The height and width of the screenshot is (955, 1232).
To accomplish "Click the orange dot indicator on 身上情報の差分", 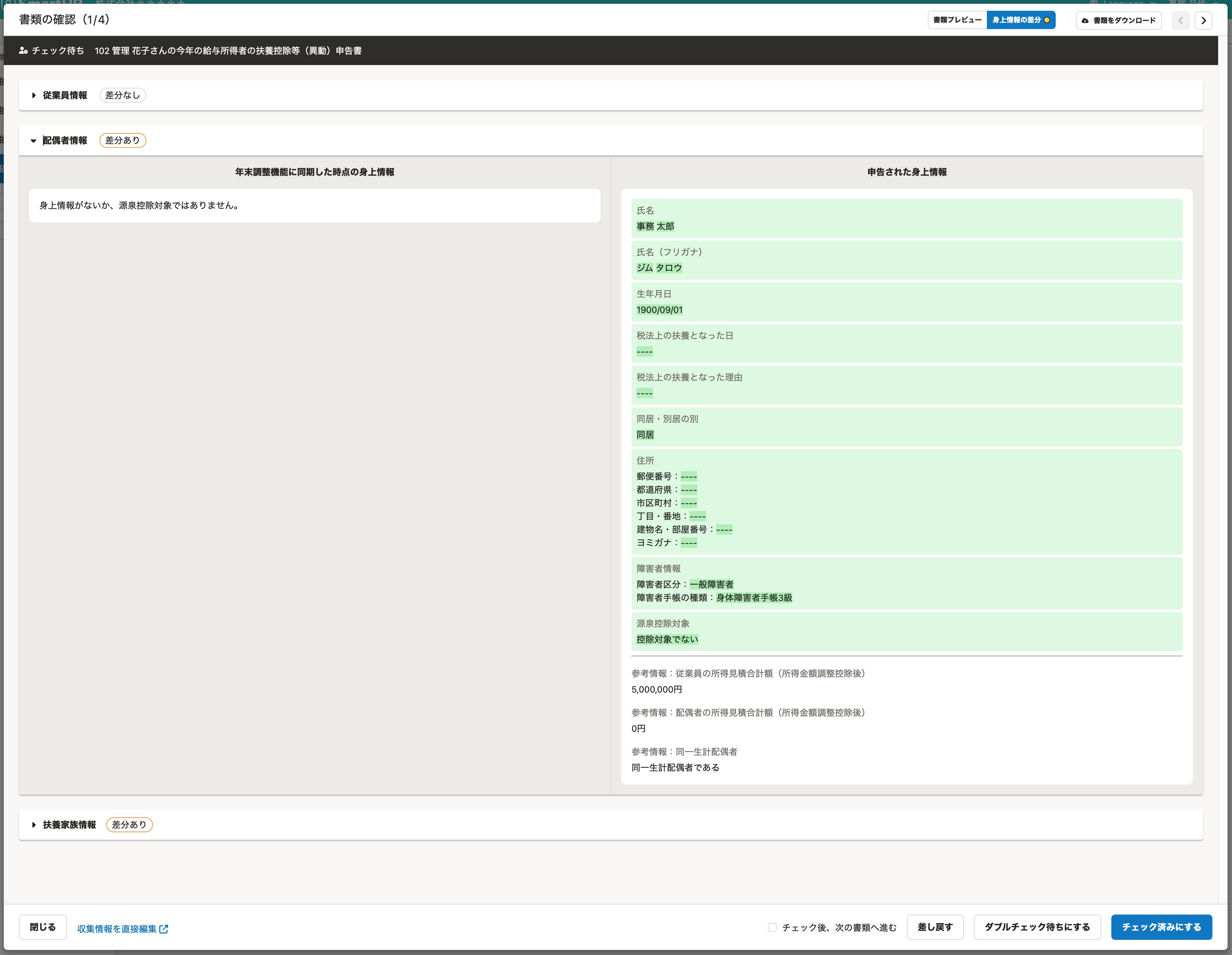I will 1047,20.
